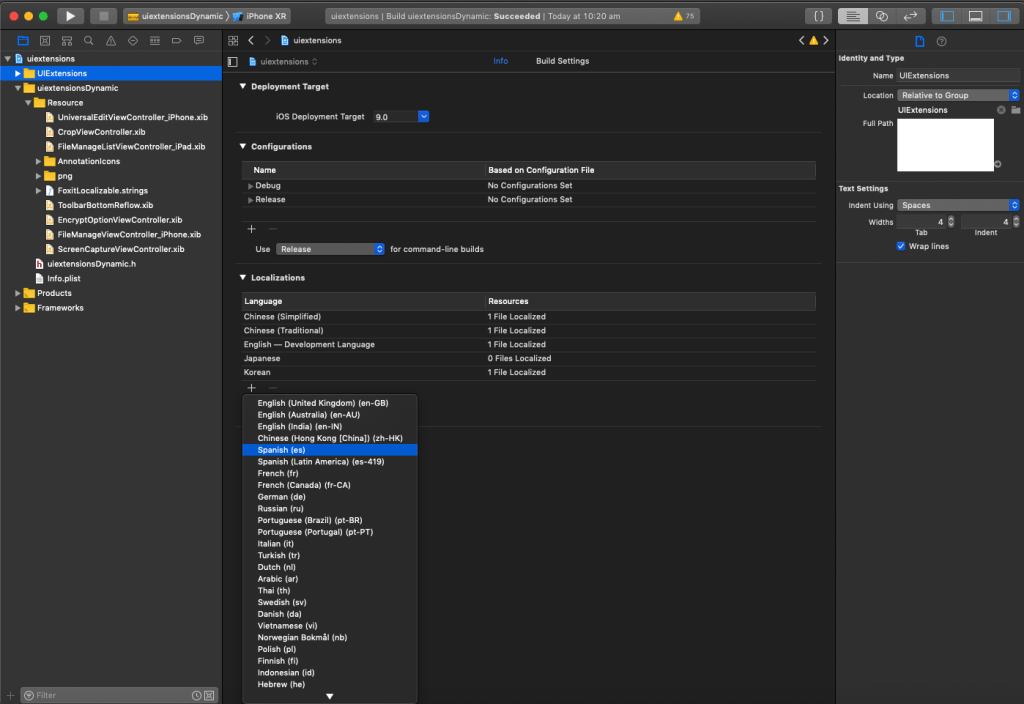
Task: Open the Report navigator
Action: point(199,40)
